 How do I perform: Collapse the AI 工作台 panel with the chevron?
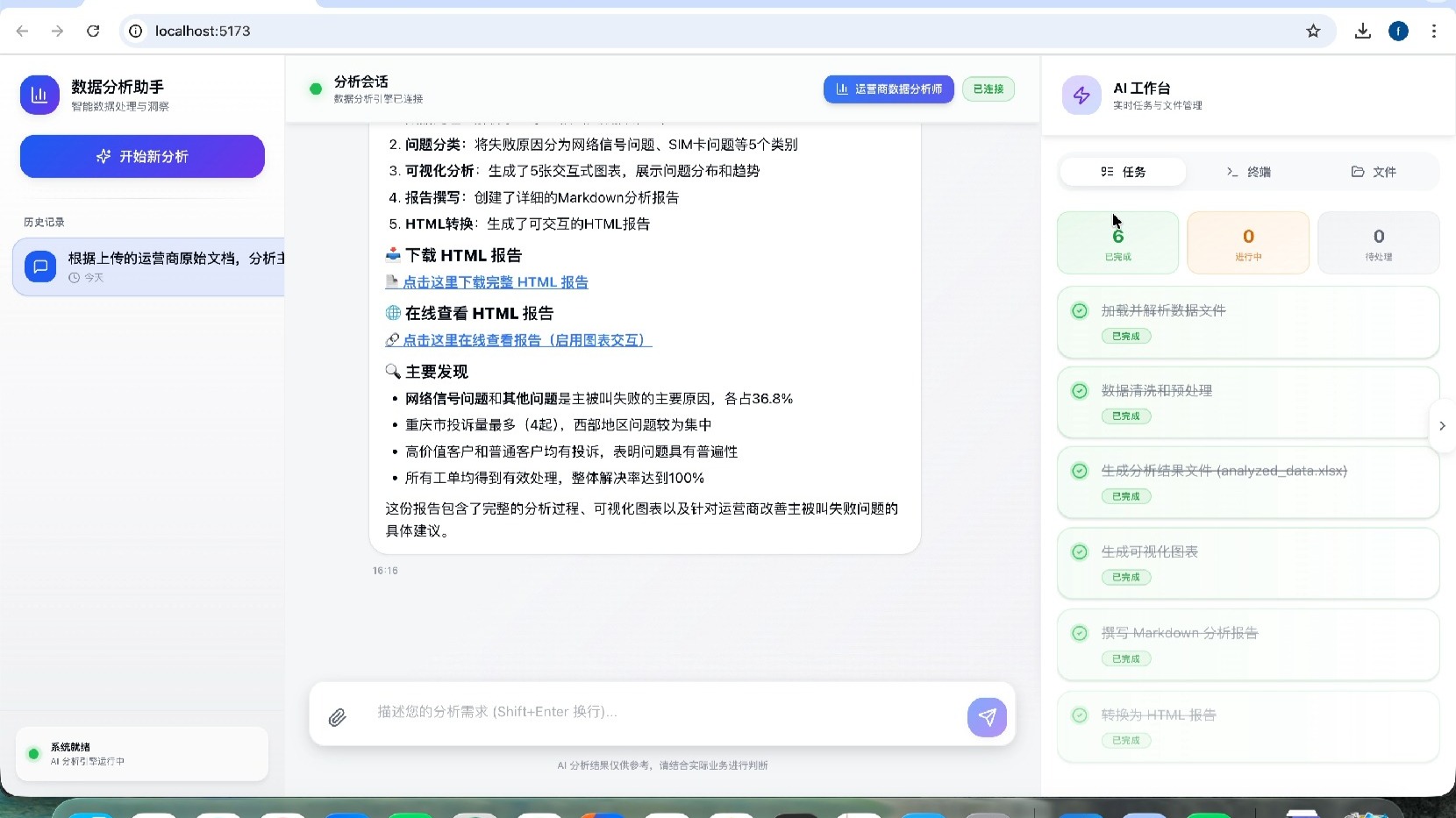tap(1442, 426)
